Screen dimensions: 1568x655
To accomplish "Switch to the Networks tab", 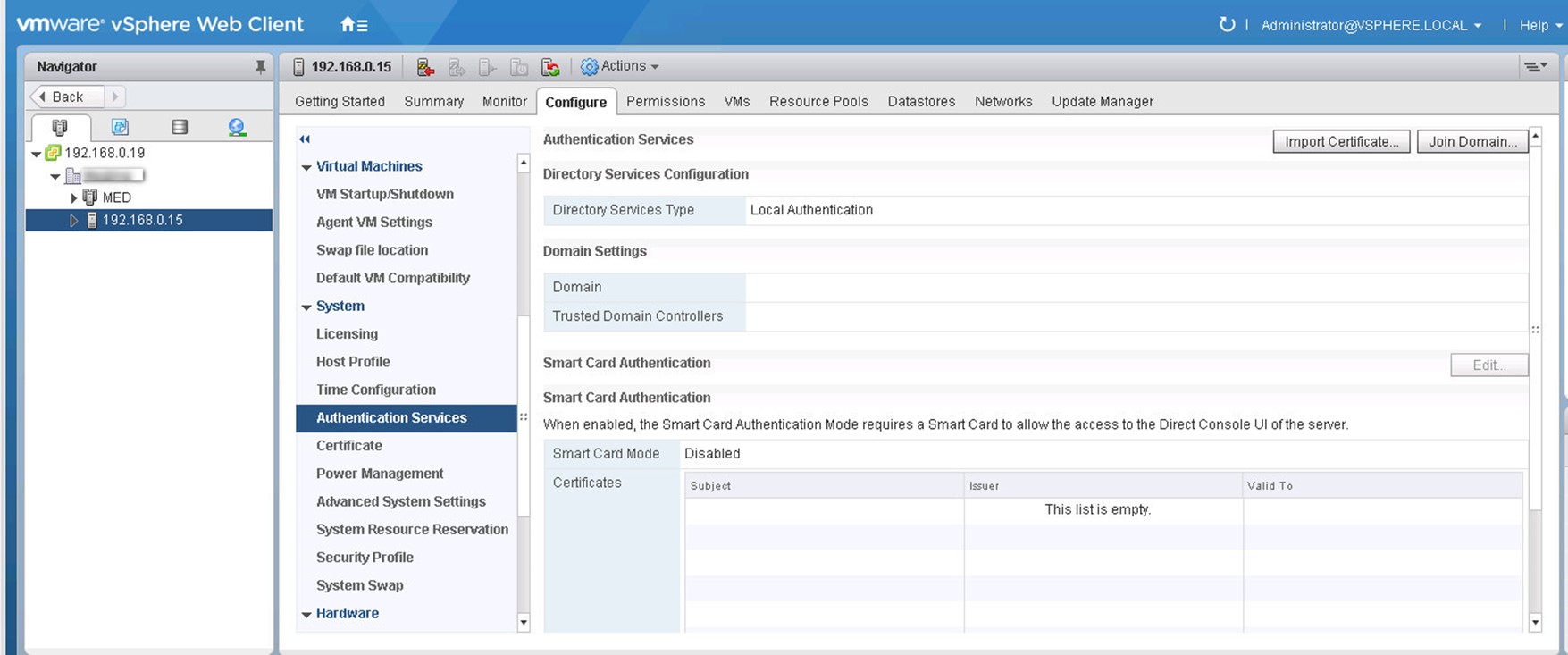I will (x=1003, y=101).
